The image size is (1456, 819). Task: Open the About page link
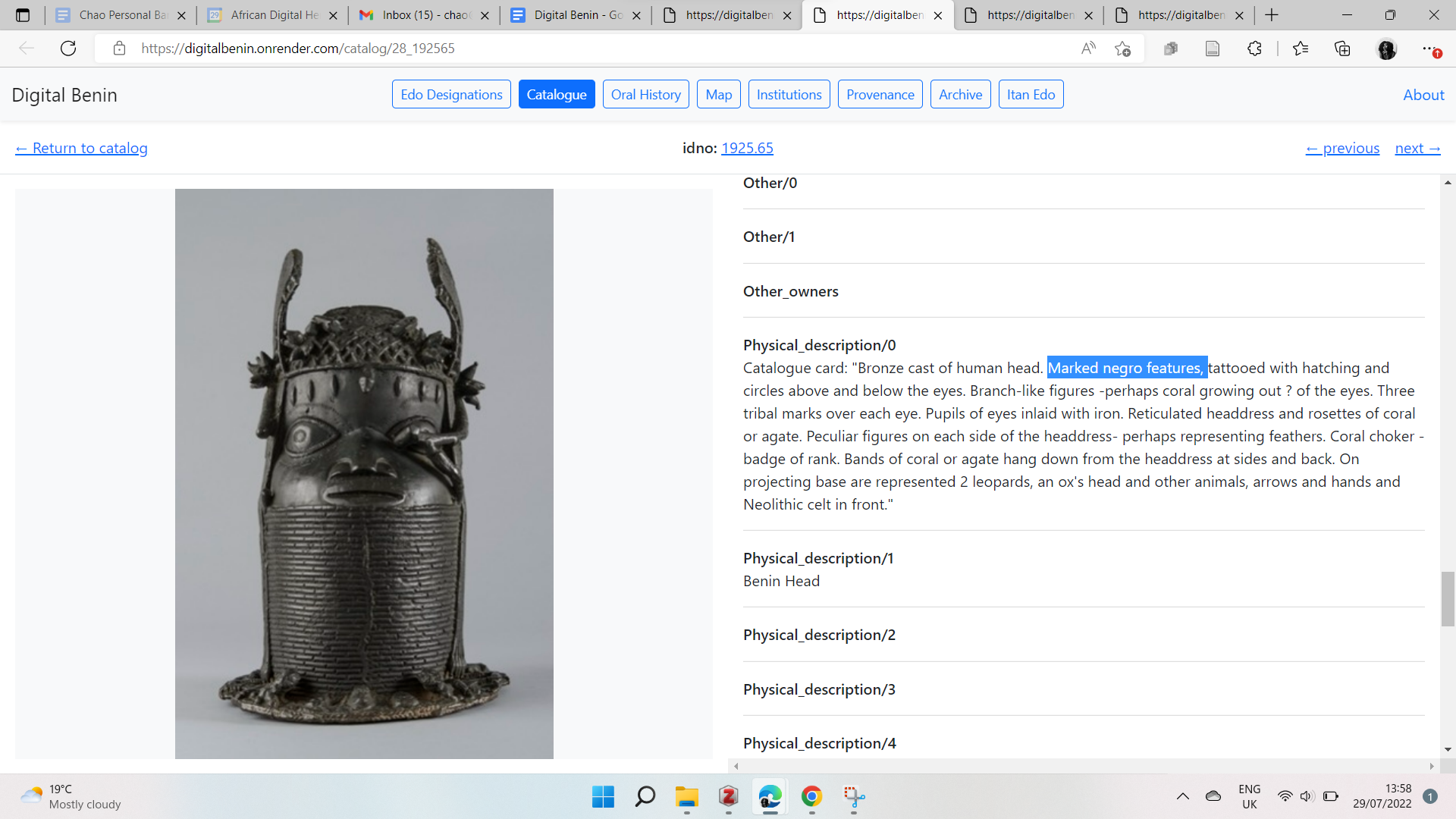pyautogui.click(x=1423, y=95)
